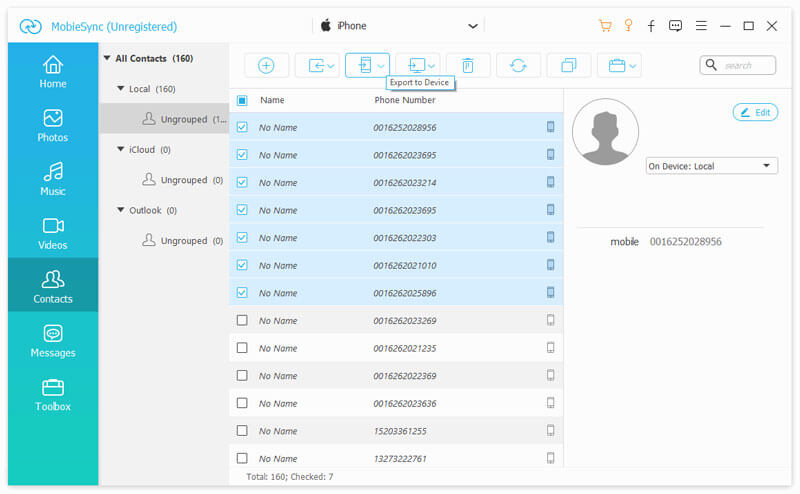Select row with number 0016262023695 second row
800x494 pixels.
pyautogui.click(x=396, y=155)
